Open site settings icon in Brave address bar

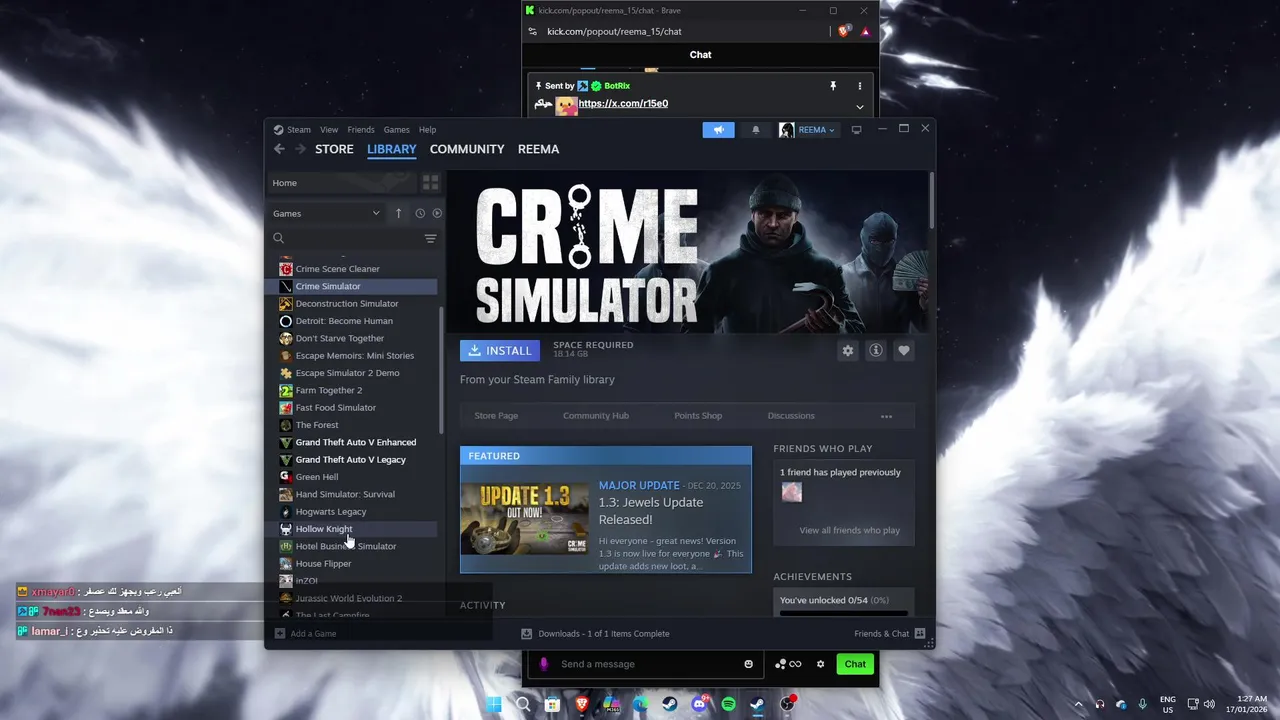(533, 31)
